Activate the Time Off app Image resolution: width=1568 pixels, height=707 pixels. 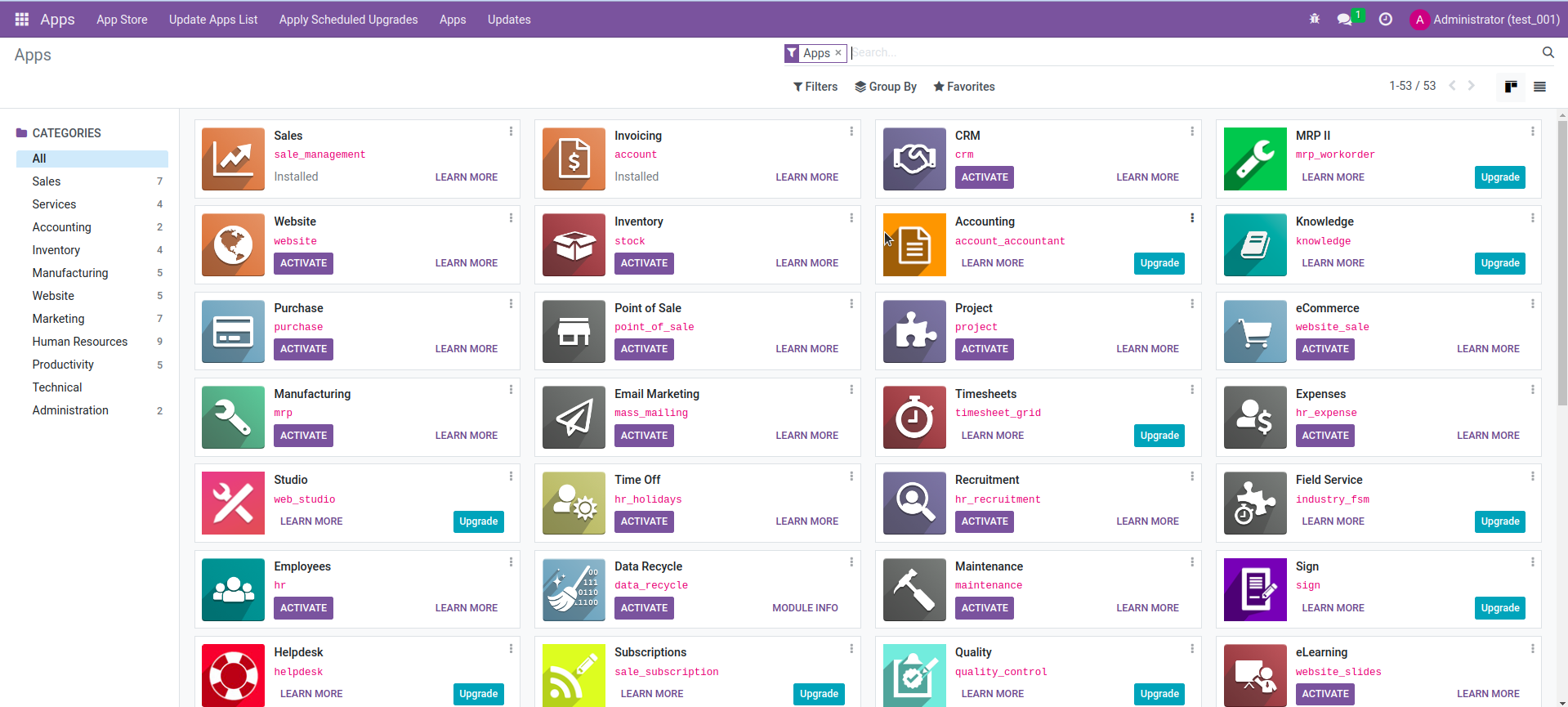tap(644, 521)
